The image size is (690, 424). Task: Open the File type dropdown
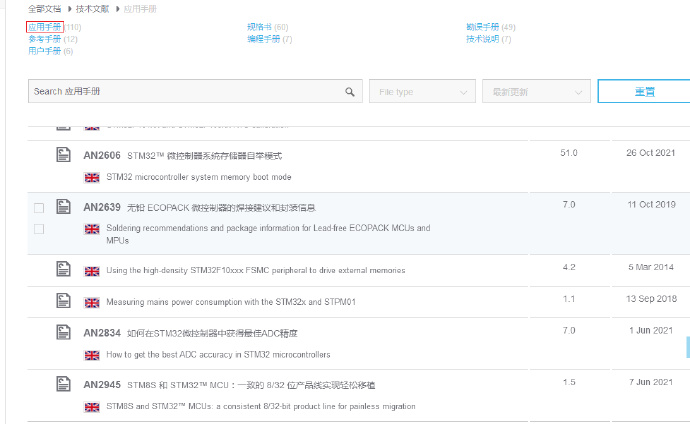click(x=422, y=91)
